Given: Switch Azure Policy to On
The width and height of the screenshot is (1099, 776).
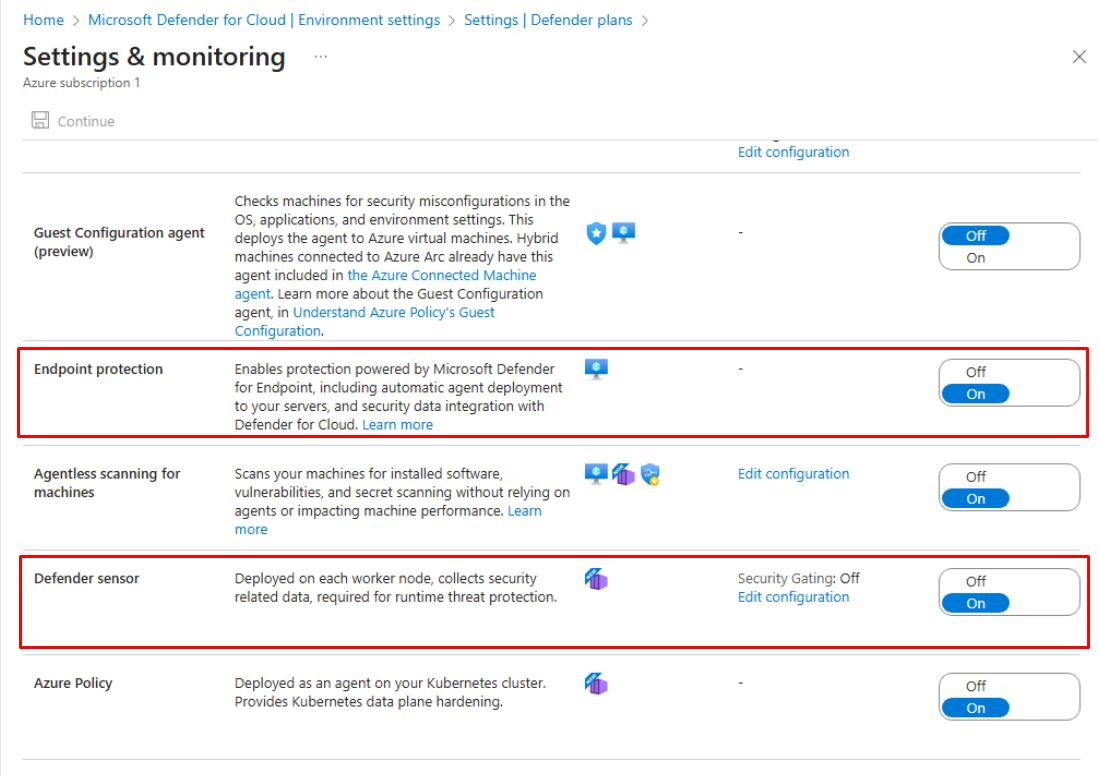Looking at the screenshot, I should coord(975,708).
